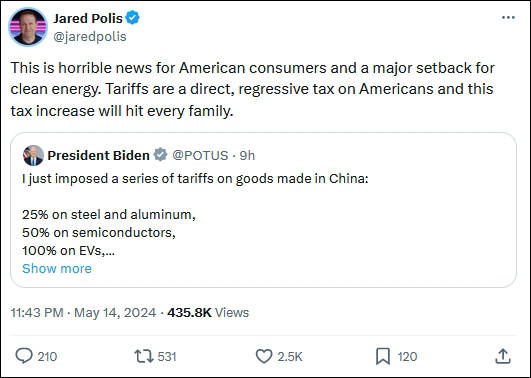
Task: Click Jared Polis verified badge
Action: coord(132,18)
